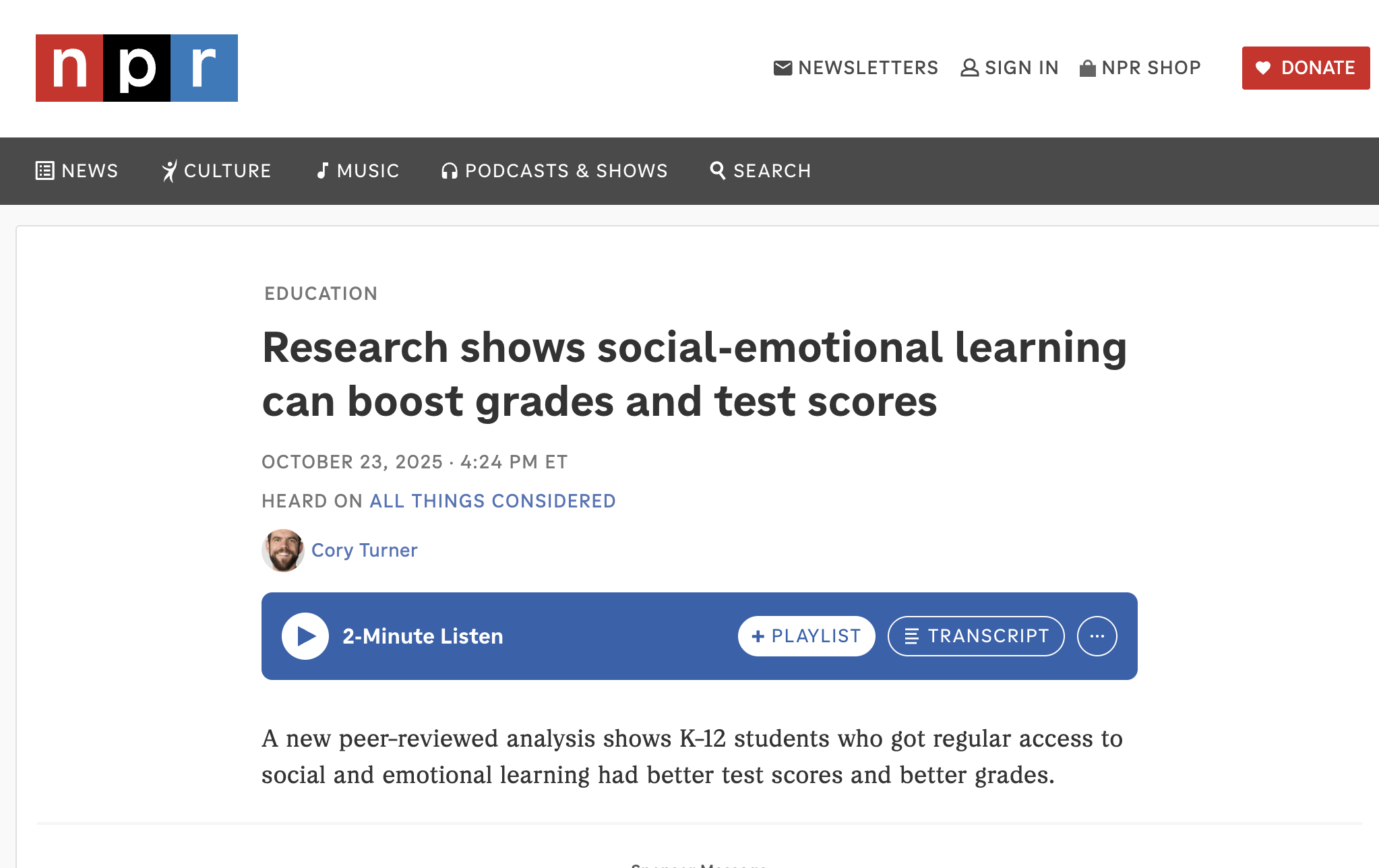Click the NPR logo
The height and width of the screenshot is (868, 1379).
pos(136,68)
